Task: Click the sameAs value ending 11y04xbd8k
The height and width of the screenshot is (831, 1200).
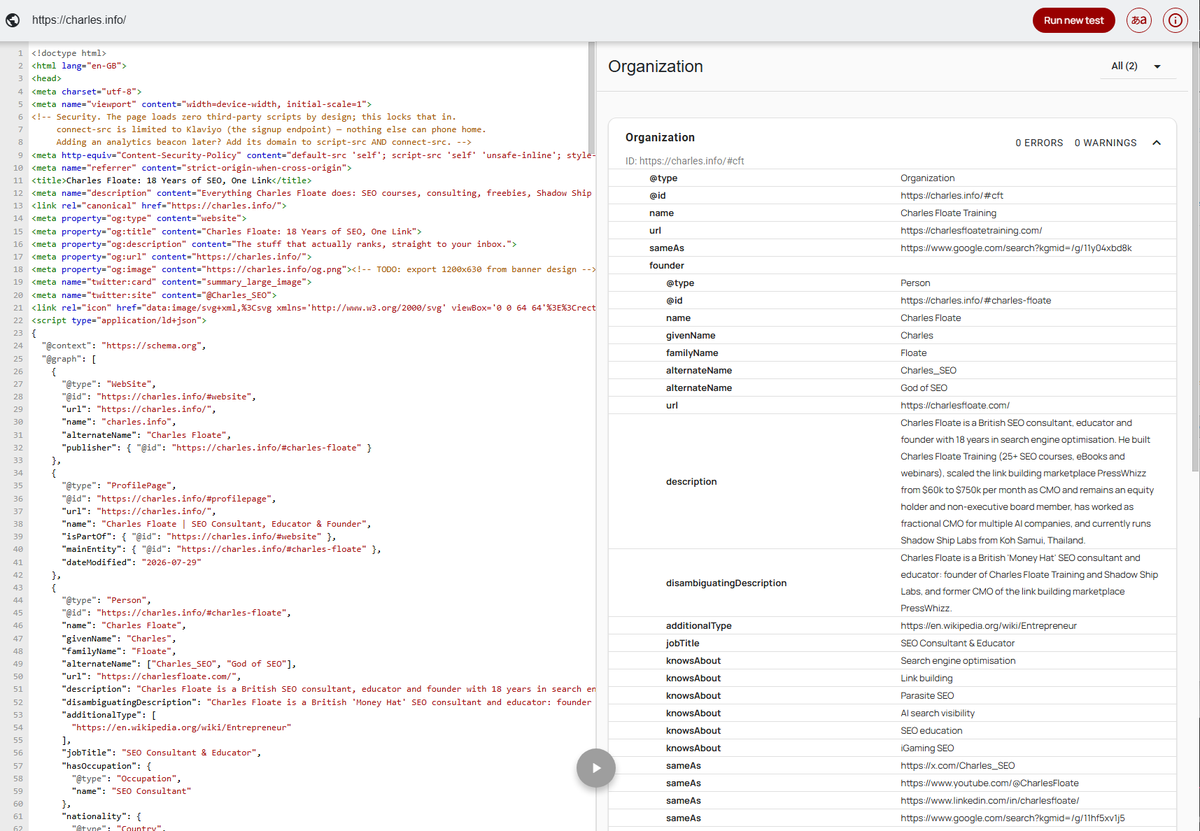Action: coord(1016,248)
